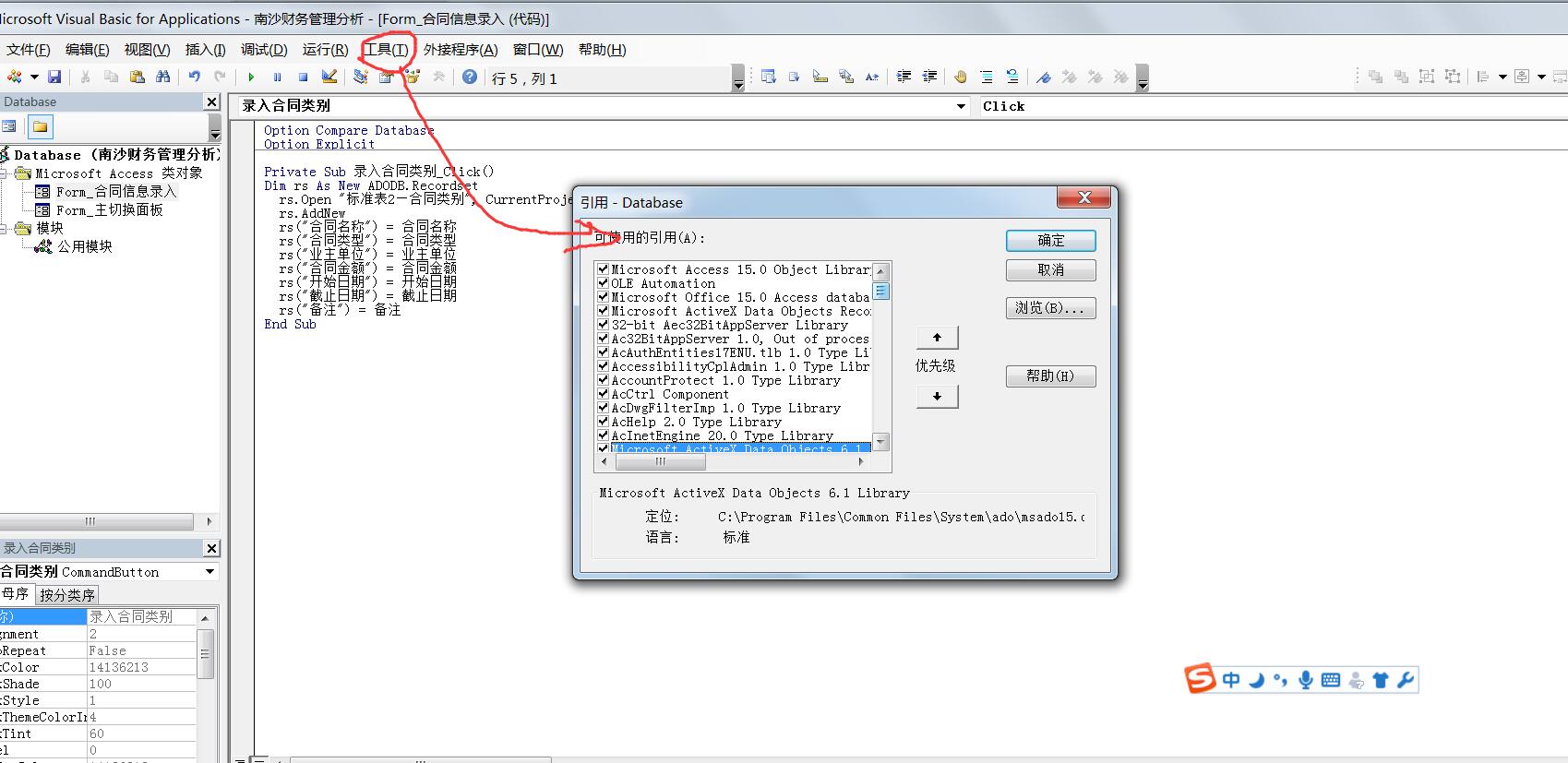The height and width of the screenshot is (763, 1568).
Task: Collapse the 模块 folder
Action: 4,228
